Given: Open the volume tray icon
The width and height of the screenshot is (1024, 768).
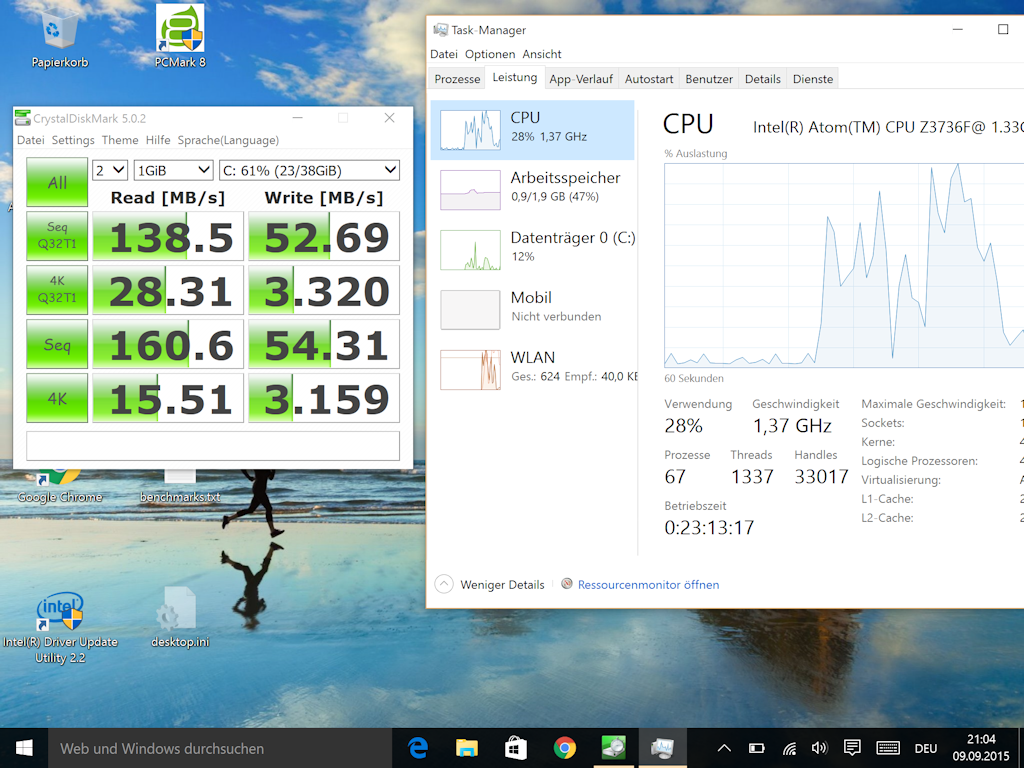Looking at the screenshot, I should click(x=819, y=748).
